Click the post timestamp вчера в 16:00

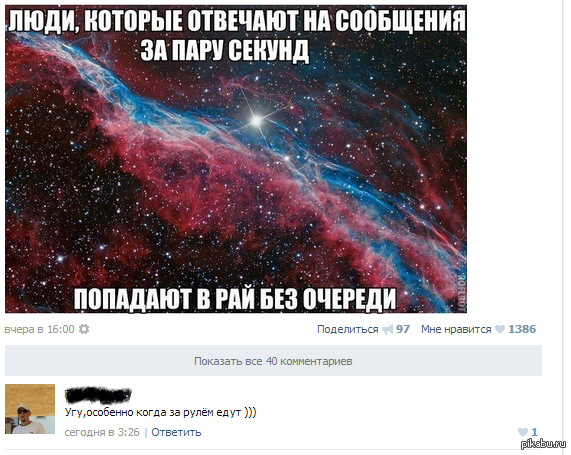pyautogui.click(x=39, y=329)
